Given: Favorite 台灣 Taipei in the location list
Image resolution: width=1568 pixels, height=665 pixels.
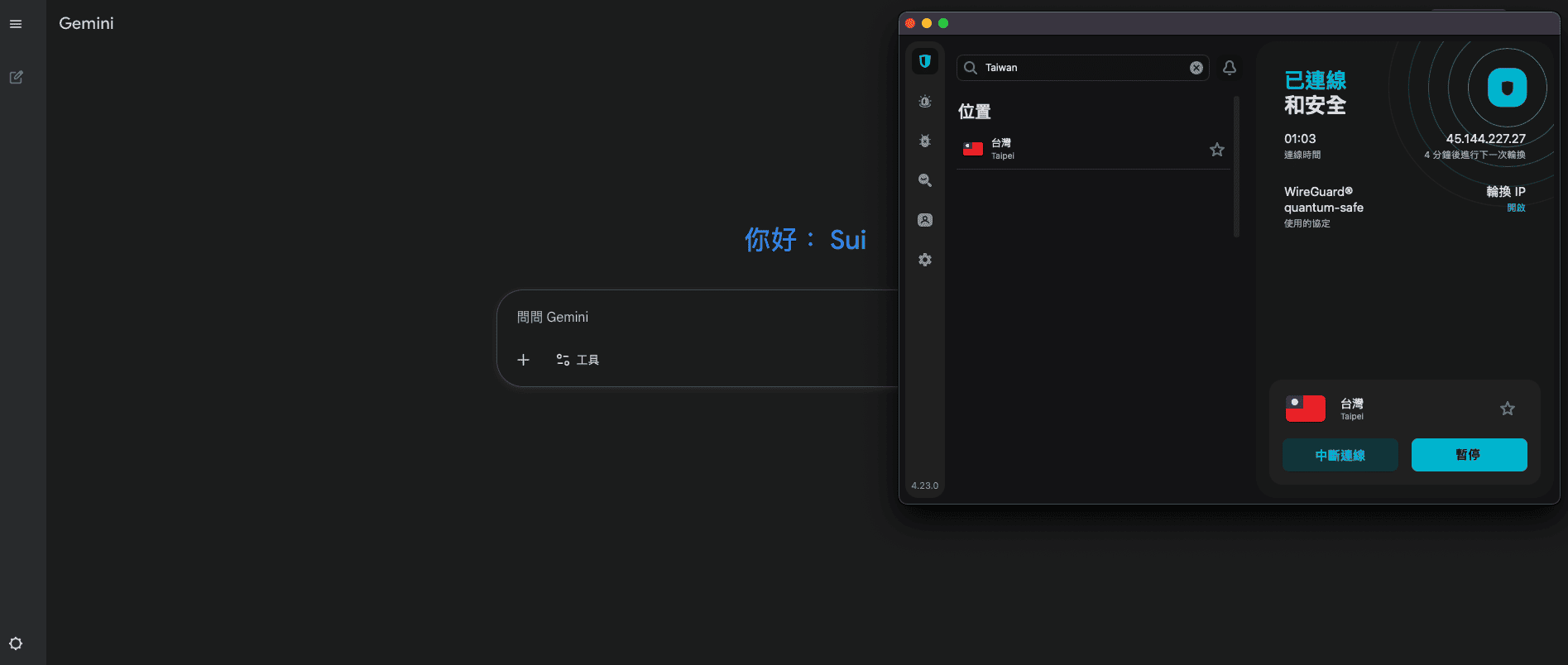Looking at the screenshot, I should coord(1217,150).
